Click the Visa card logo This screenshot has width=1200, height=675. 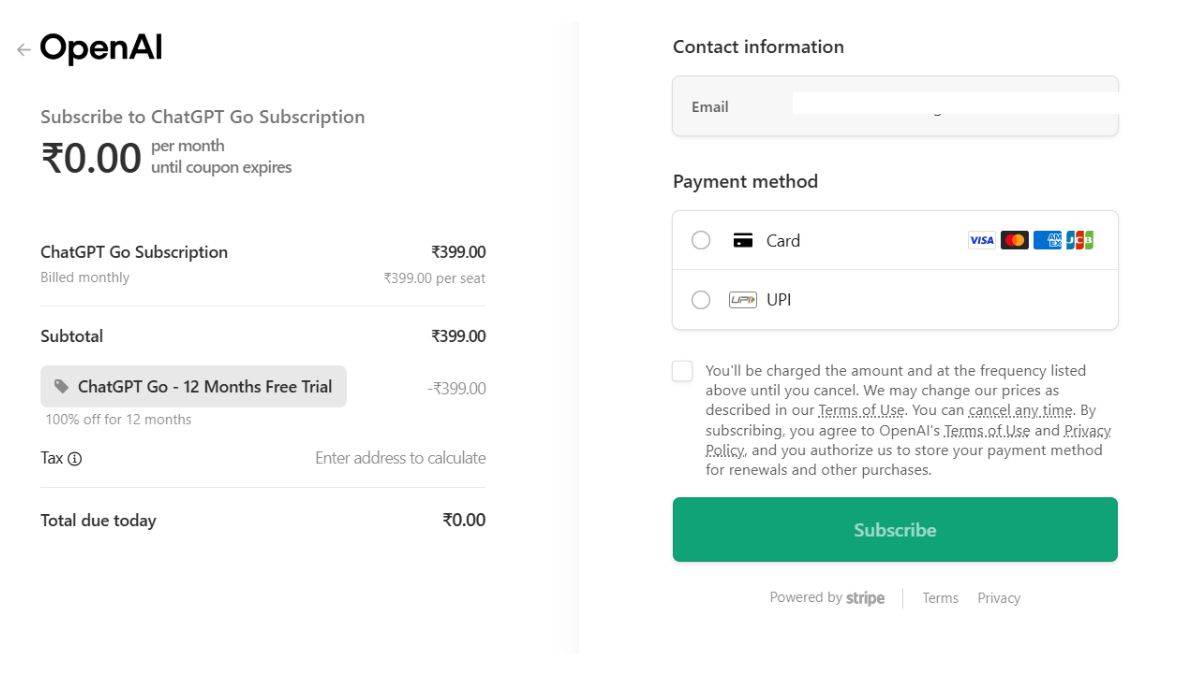pos(981,240)
